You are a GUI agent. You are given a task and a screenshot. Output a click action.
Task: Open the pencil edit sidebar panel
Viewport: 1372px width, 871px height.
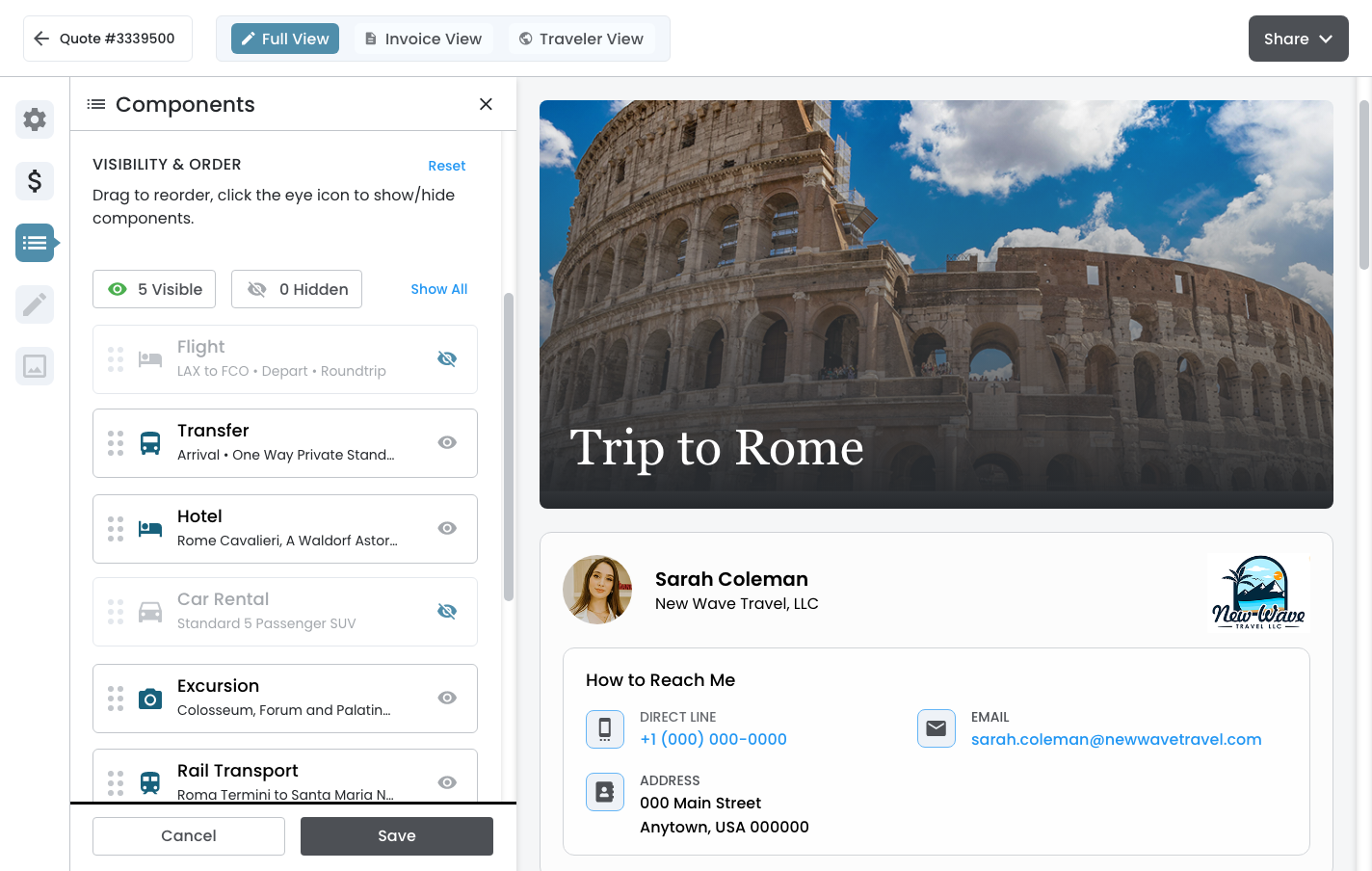35,304
